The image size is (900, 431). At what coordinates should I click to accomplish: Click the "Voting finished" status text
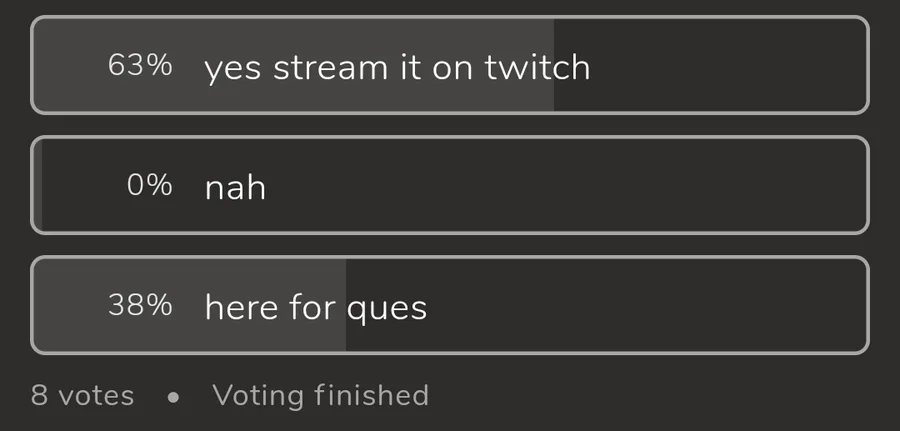(x=320, y=396)
